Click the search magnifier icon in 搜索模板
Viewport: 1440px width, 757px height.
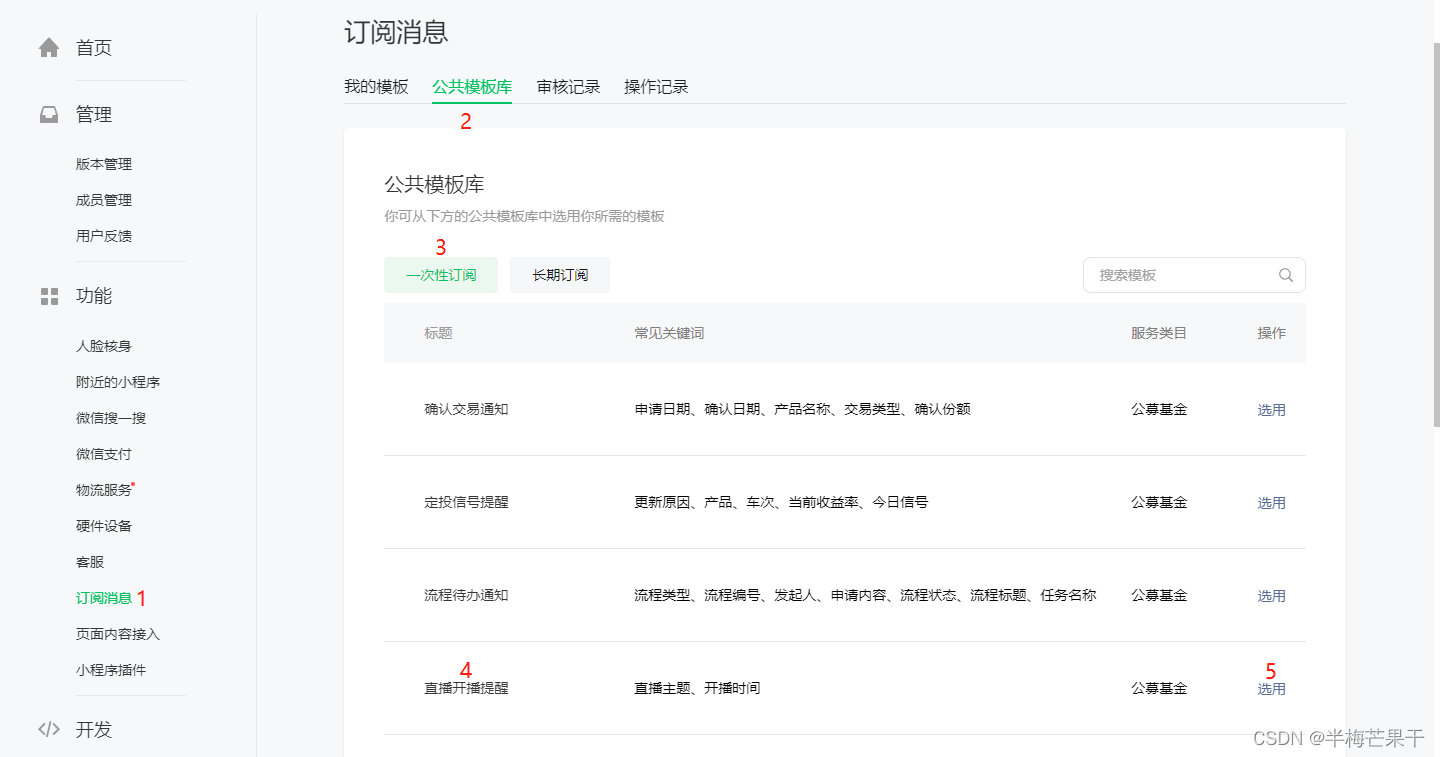(x=1286, y=275)
